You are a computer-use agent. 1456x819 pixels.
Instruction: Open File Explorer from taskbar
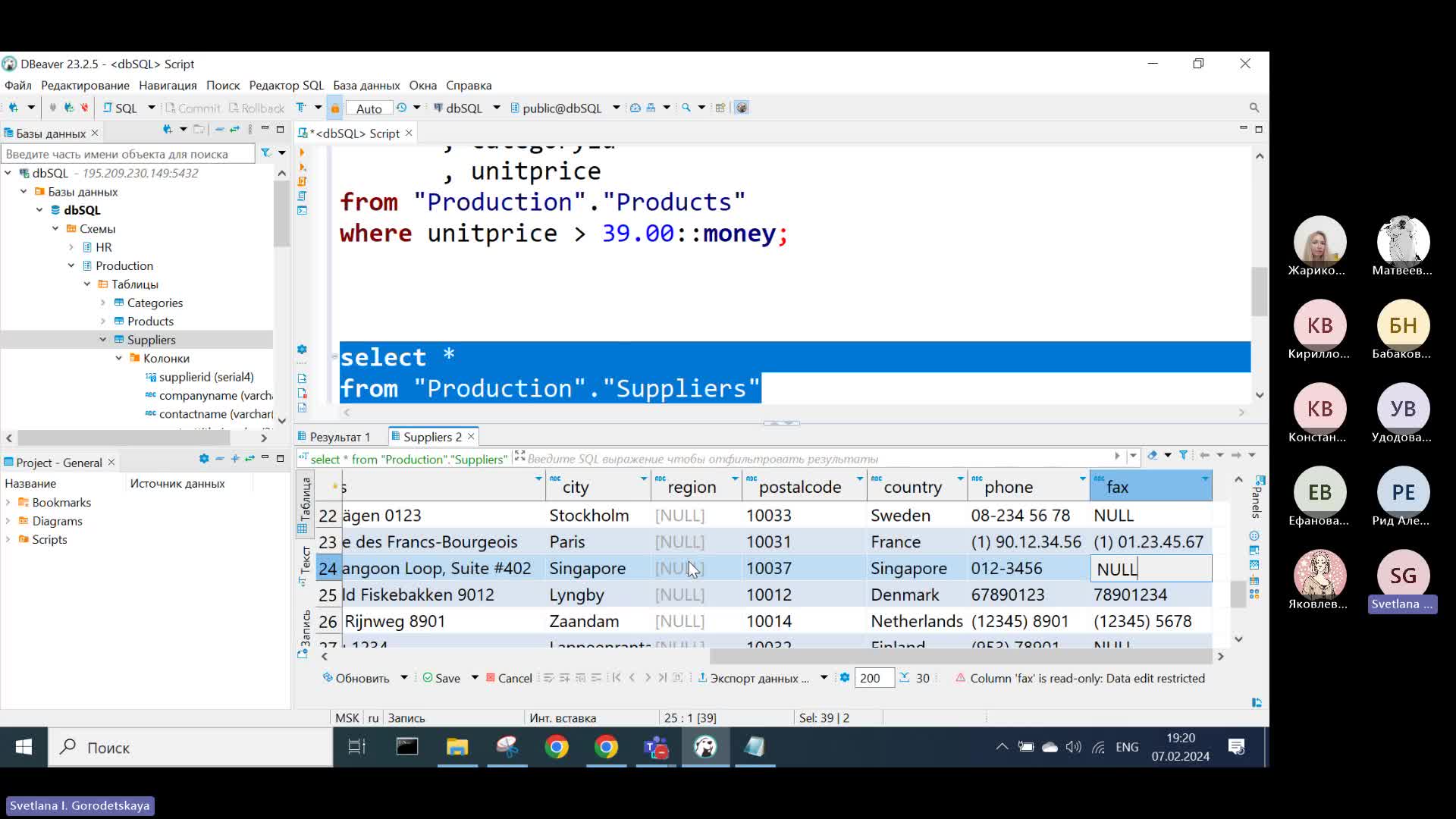click(x=457, y=748)
